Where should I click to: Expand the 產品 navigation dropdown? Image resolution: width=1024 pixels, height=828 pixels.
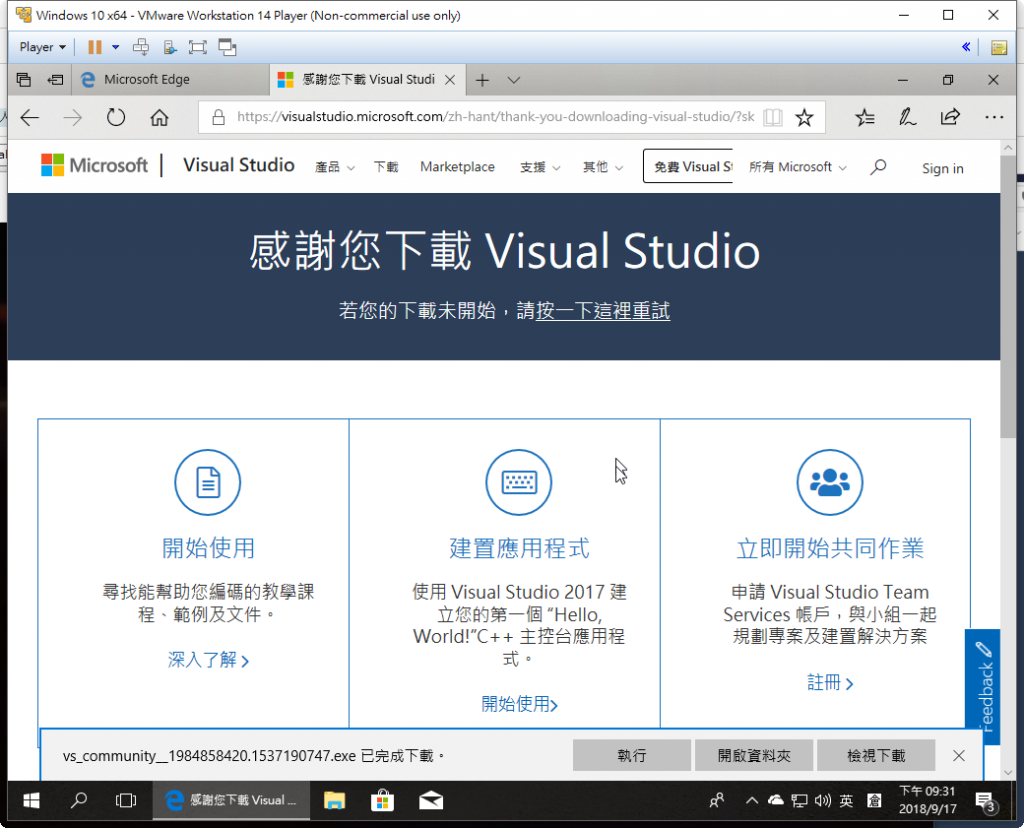tap(335, 167)
